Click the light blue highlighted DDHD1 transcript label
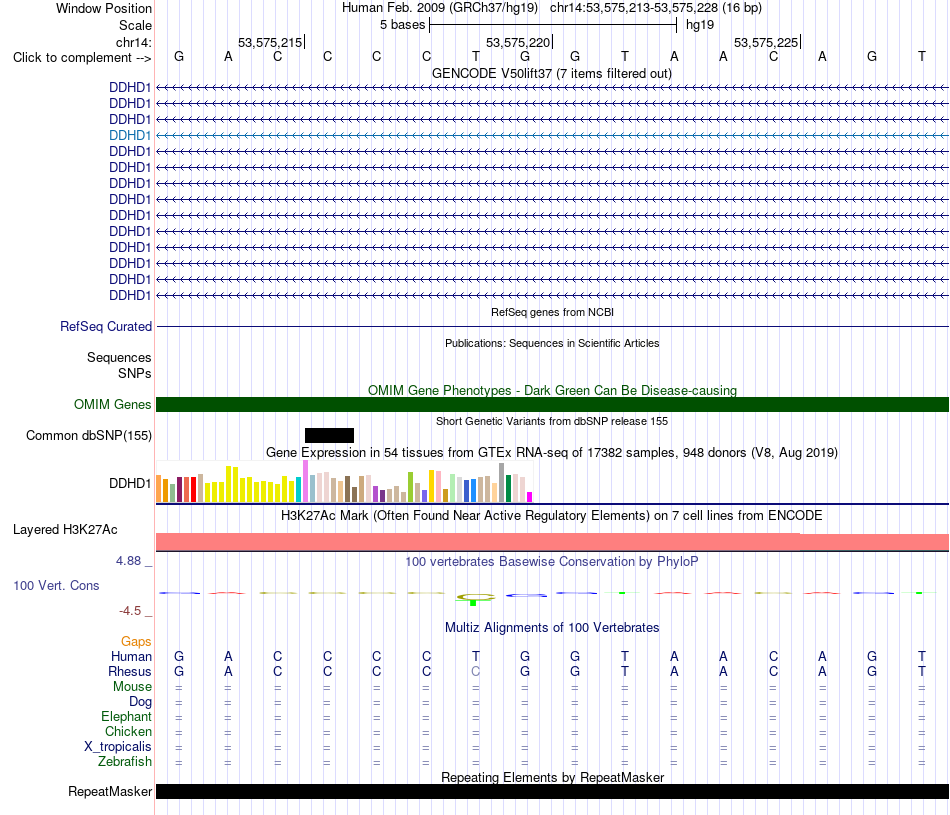The image size is (950, 815). (x=130, y=135)
